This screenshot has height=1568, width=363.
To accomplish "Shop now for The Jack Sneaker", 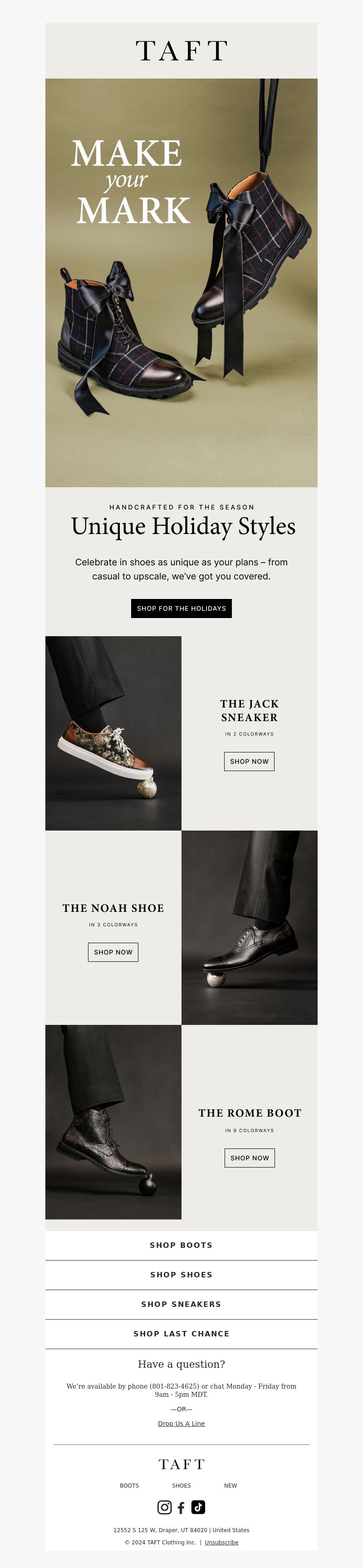I will click(x=249, y=762).
